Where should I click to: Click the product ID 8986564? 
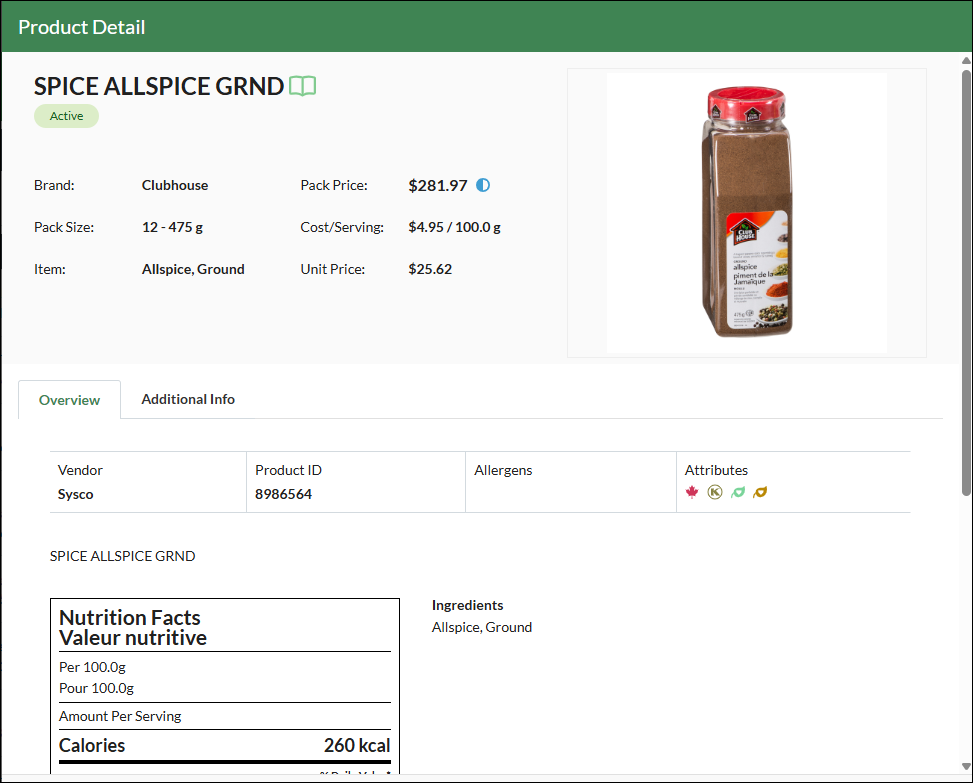point(284,494)
